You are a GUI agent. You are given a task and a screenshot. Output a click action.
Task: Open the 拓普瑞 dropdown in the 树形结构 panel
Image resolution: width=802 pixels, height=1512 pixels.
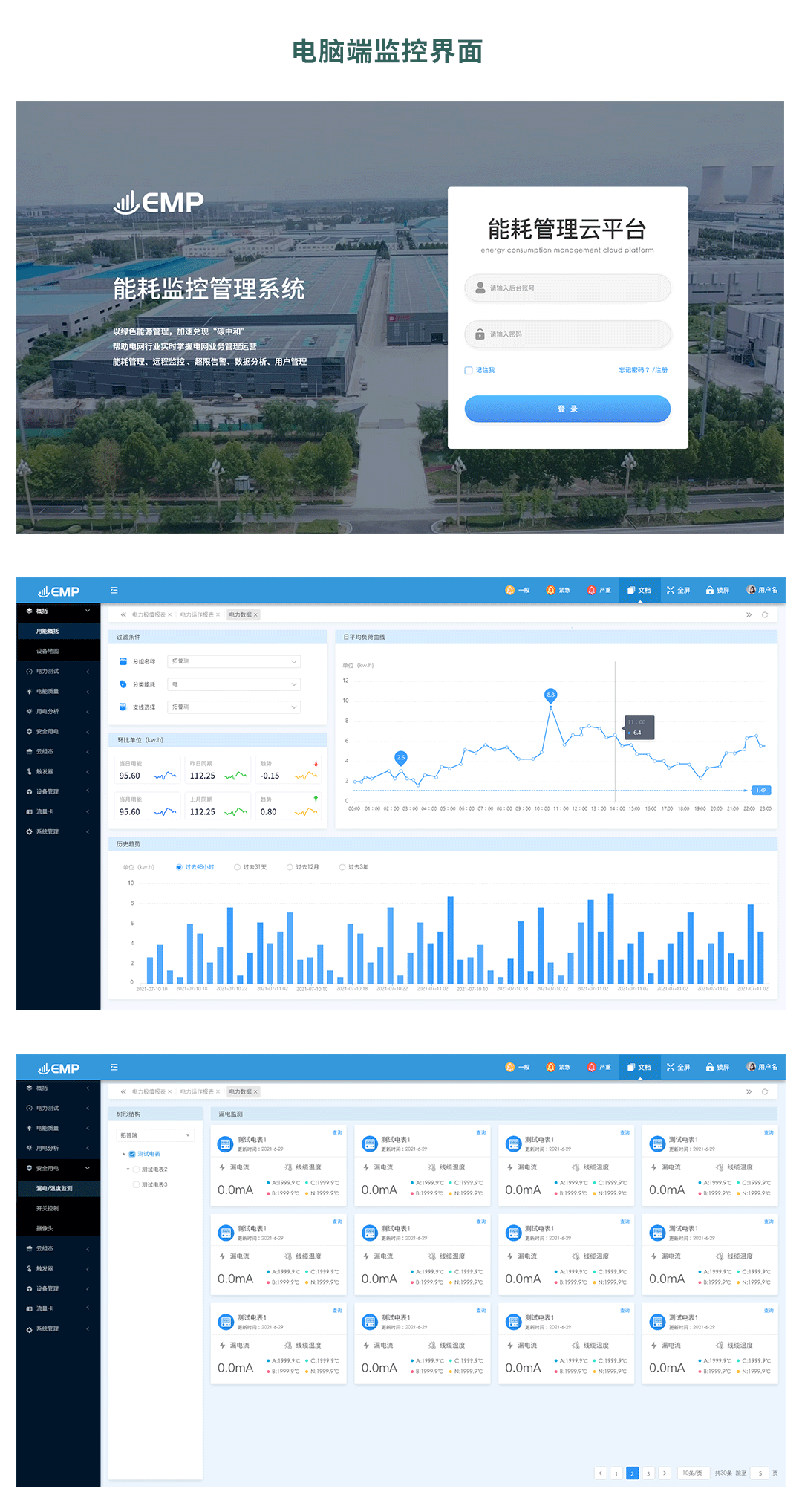156,1135
